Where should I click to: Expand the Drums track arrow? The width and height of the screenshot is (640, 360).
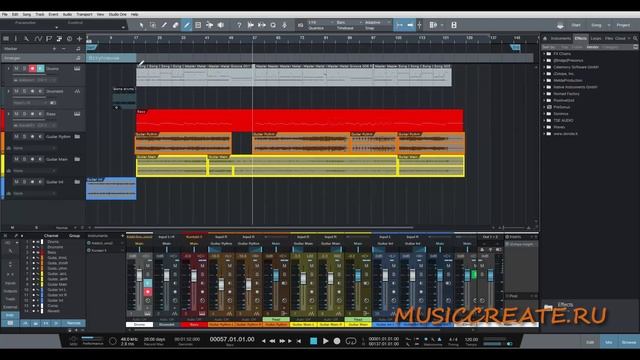[x=8, y=69]
